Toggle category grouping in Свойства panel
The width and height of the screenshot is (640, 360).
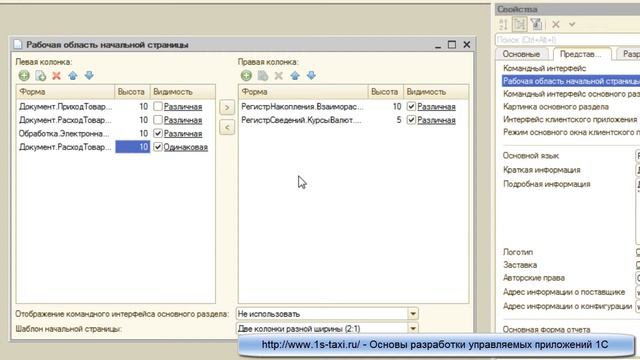click(520, 24)
